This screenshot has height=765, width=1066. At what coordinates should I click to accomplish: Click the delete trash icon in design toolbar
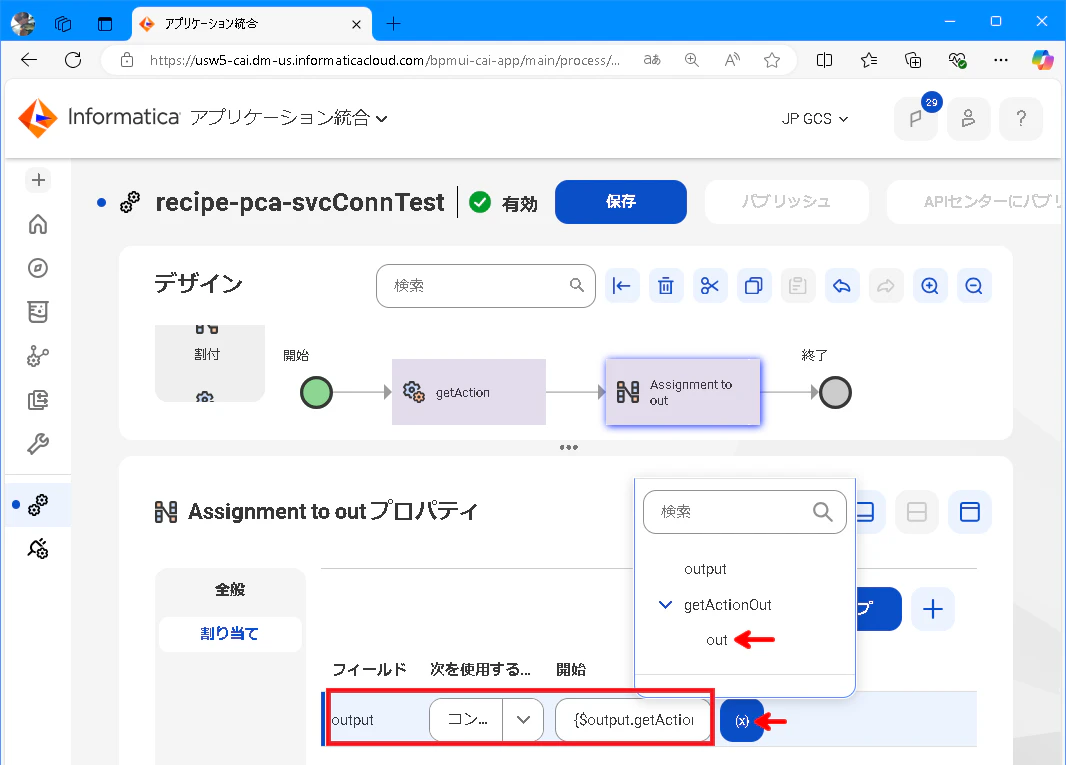coord(666,286)
